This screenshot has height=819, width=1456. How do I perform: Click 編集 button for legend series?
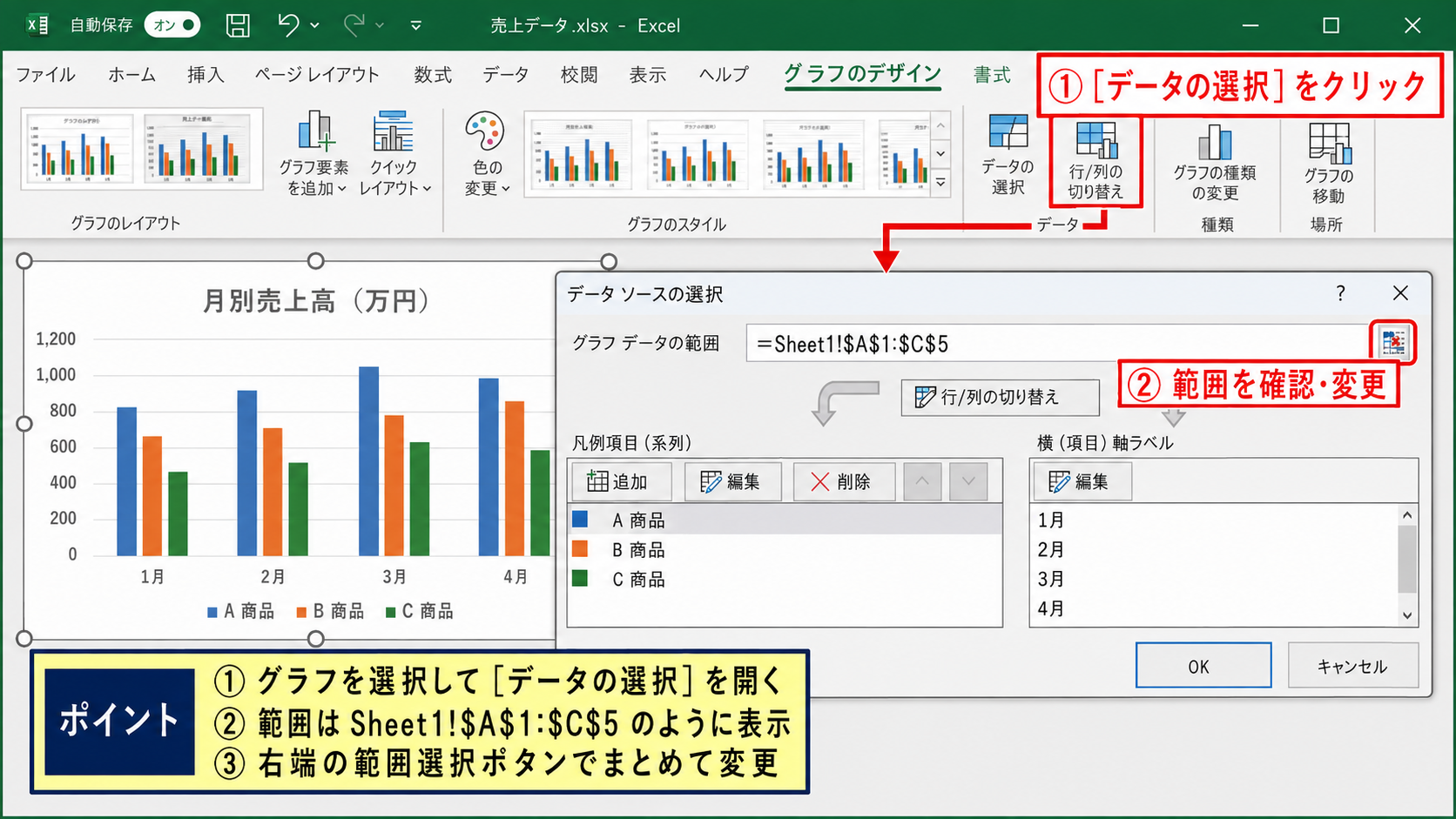[731, 481]
